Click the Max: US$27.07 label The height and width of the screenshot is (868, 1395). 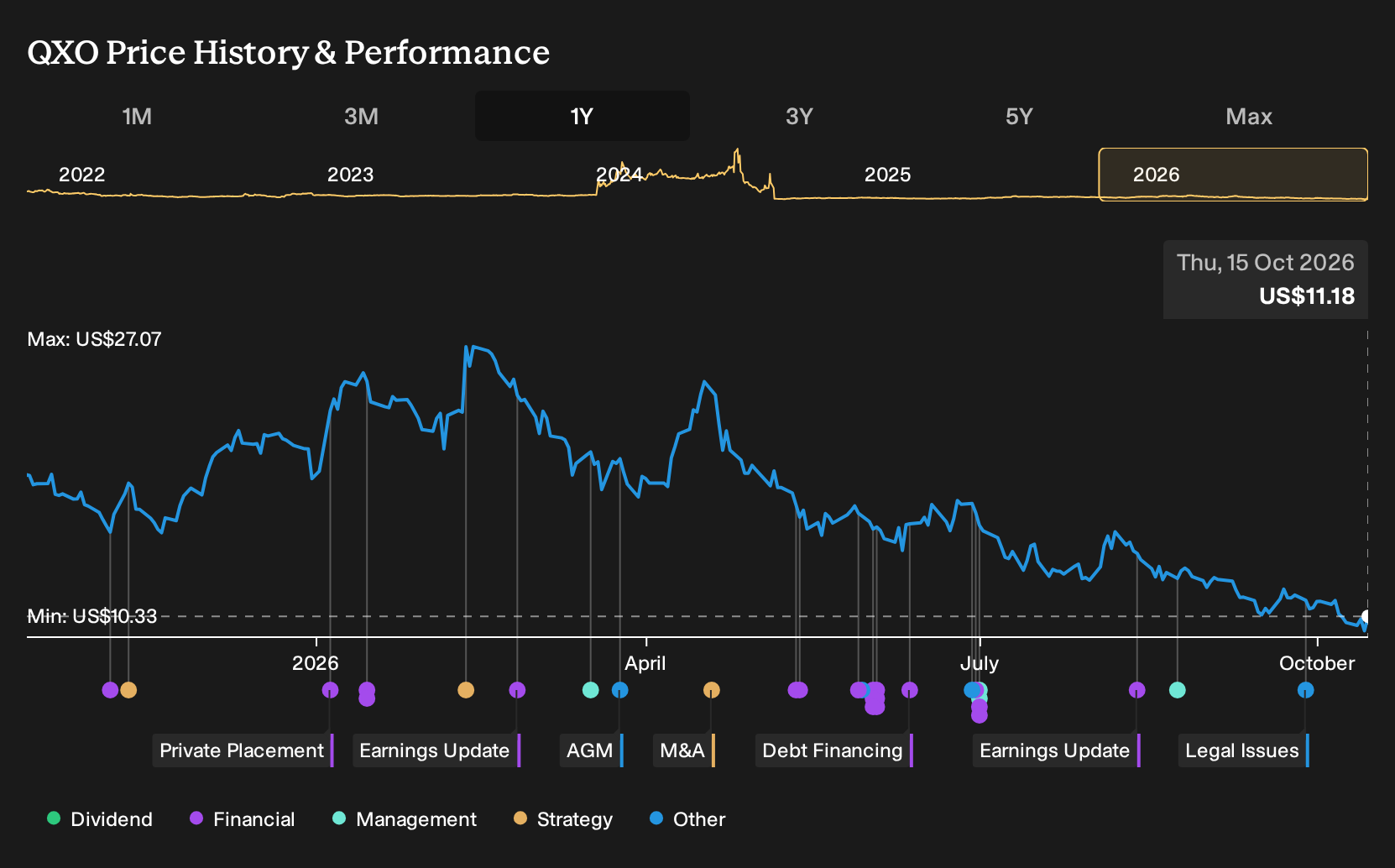[94, 339]
